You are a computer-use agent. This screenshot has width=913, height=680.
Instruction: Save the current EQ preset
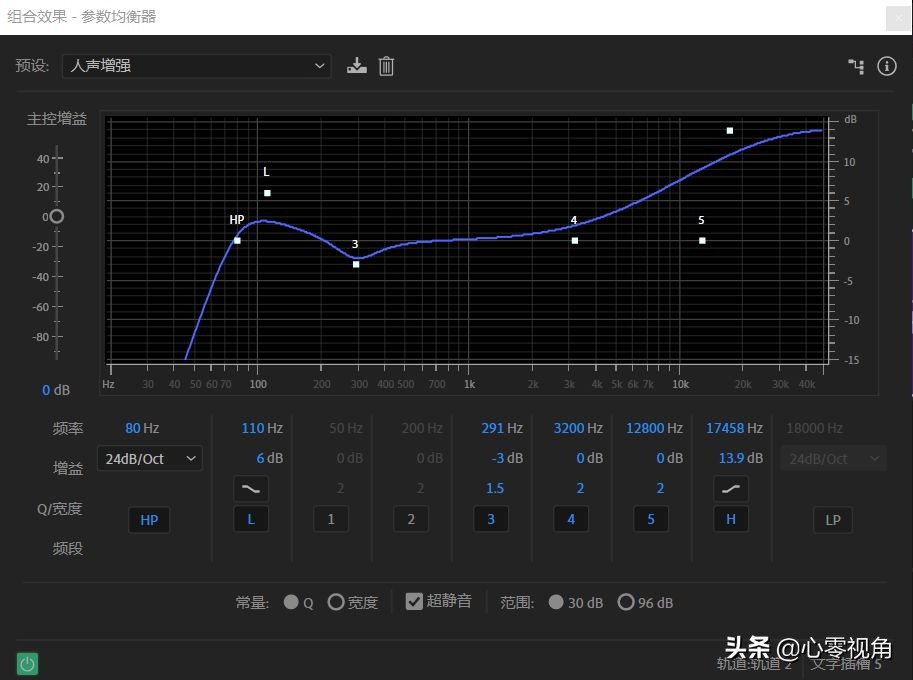coord(357,66)
